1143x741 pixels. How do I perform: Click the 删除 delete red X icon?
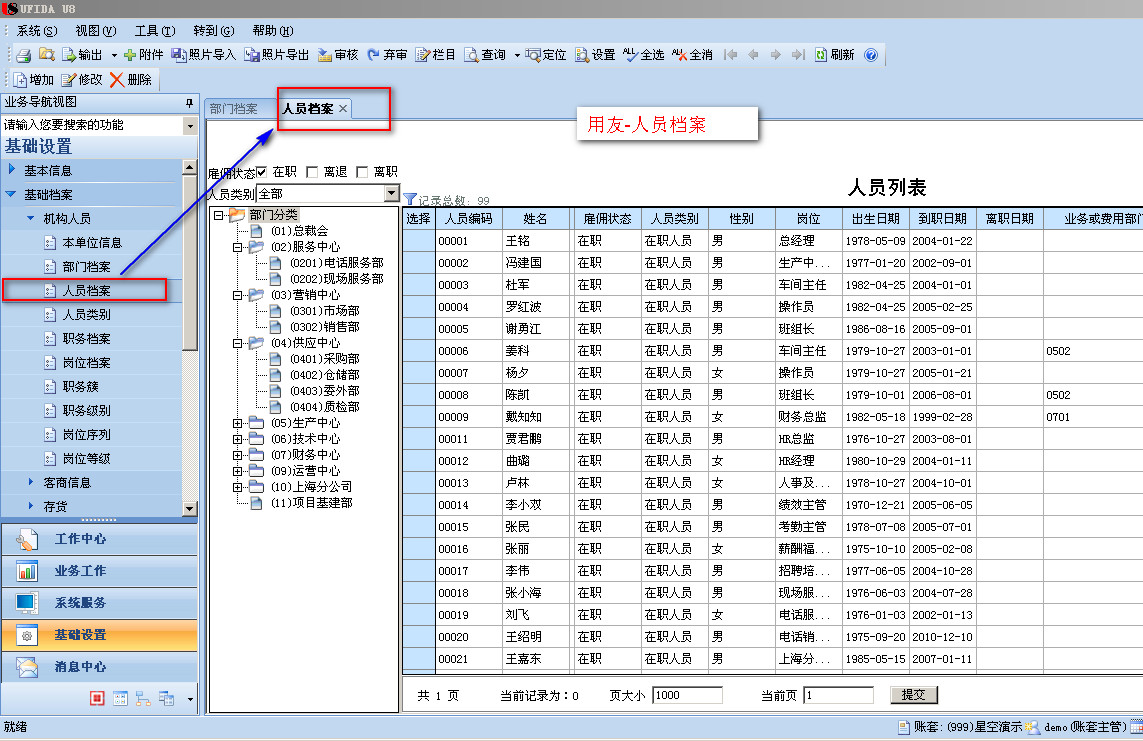pos(117,80)
